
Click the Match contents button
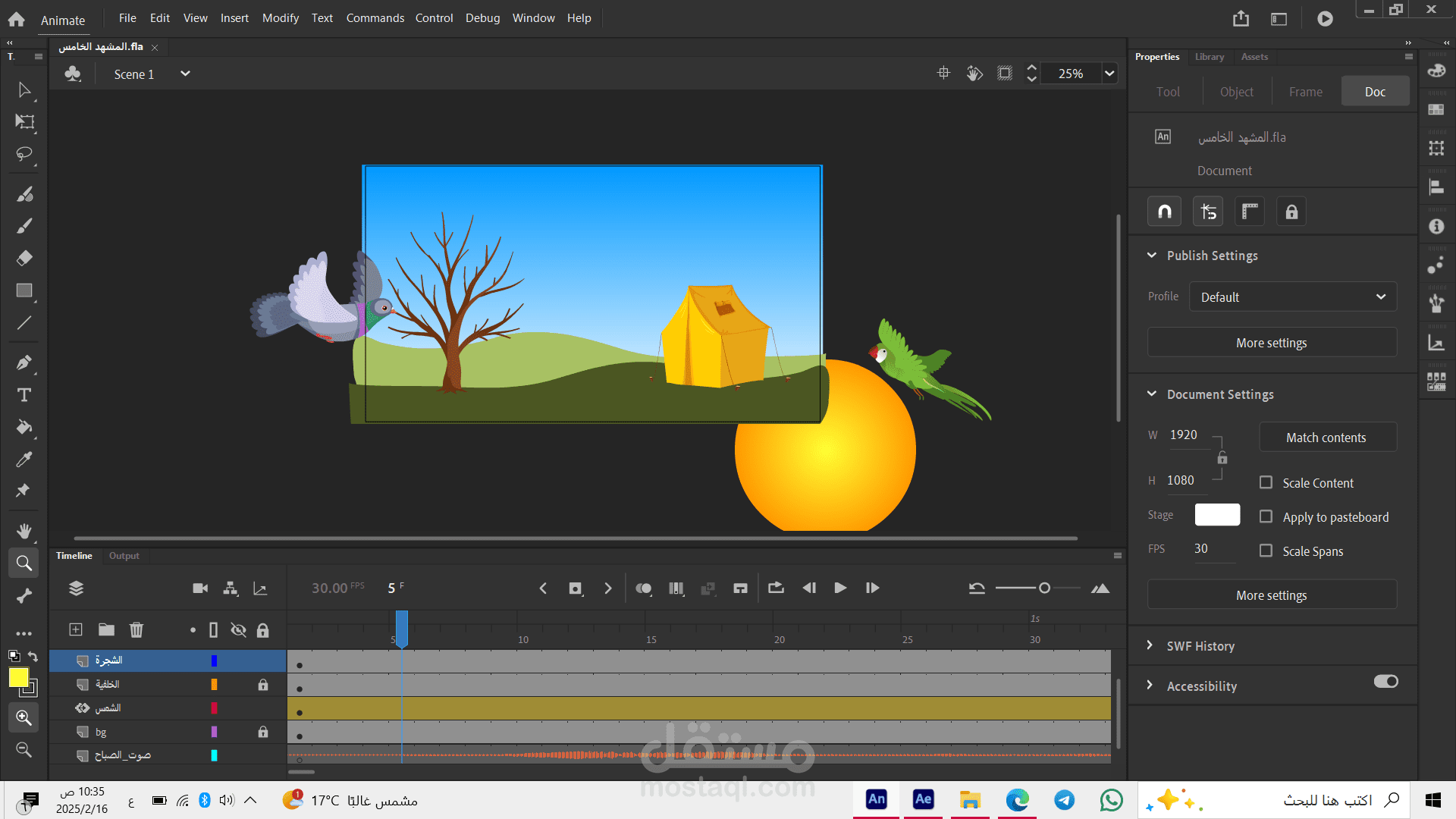(x=1326, y=438)
